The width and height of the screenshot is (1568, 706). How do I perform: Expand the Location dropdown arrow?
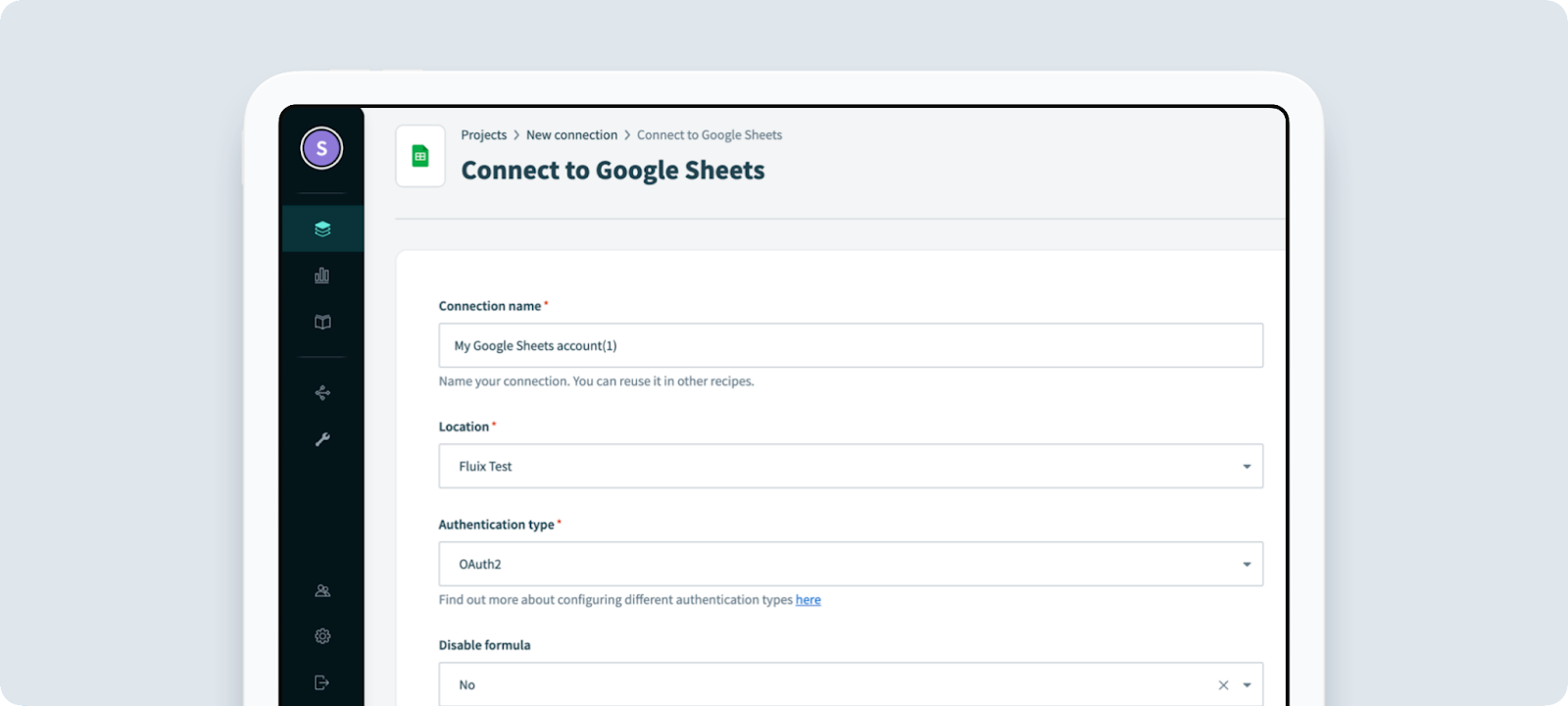(1247, 467)
